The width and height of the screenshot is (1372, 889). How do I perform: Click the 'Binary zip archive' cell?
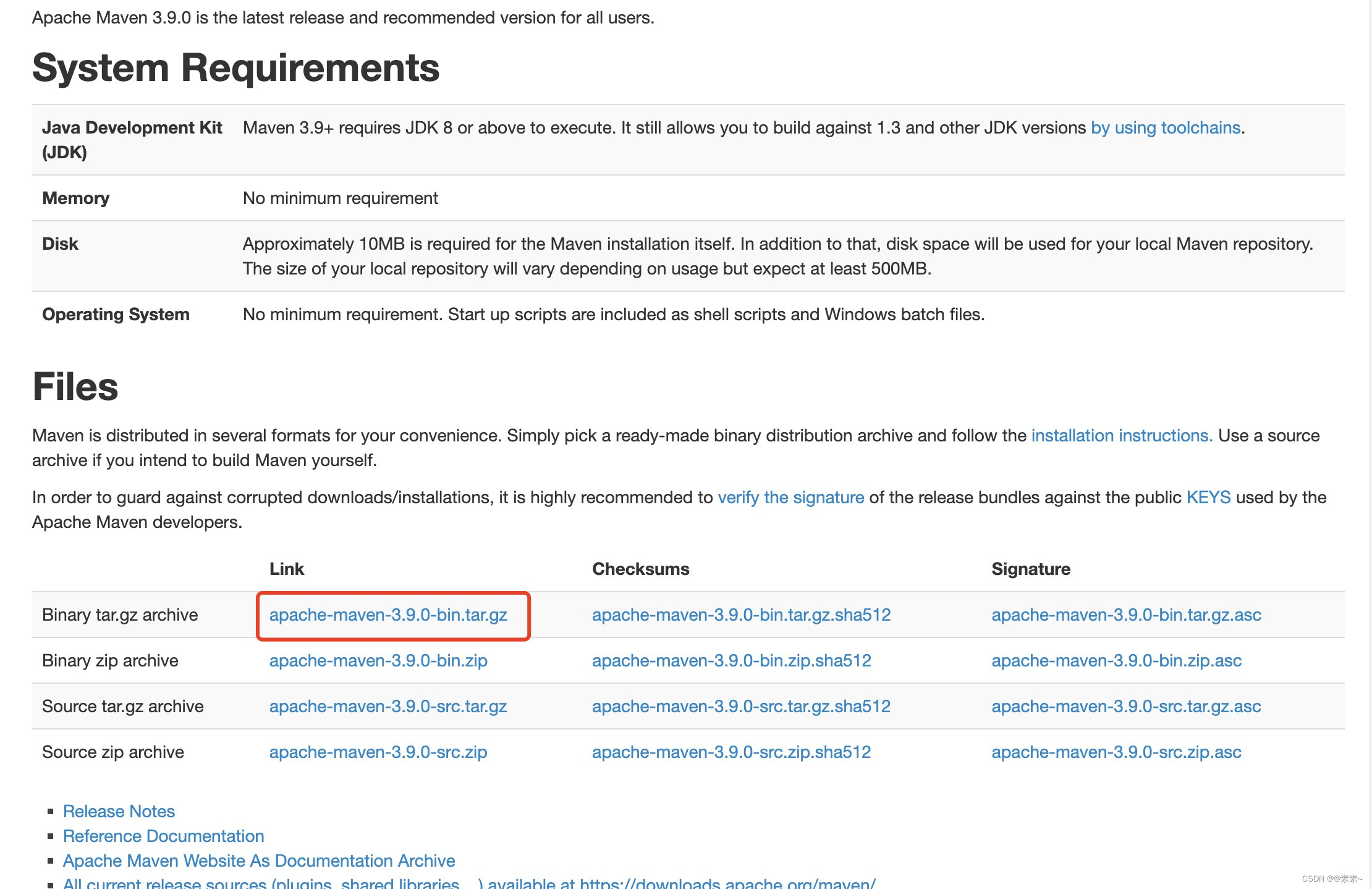[110, 660]
